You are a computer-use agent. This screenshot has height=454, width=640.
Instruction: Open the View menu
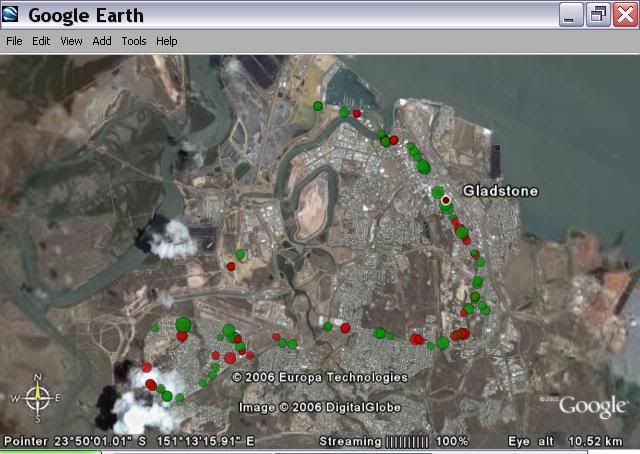pos(71,41)
